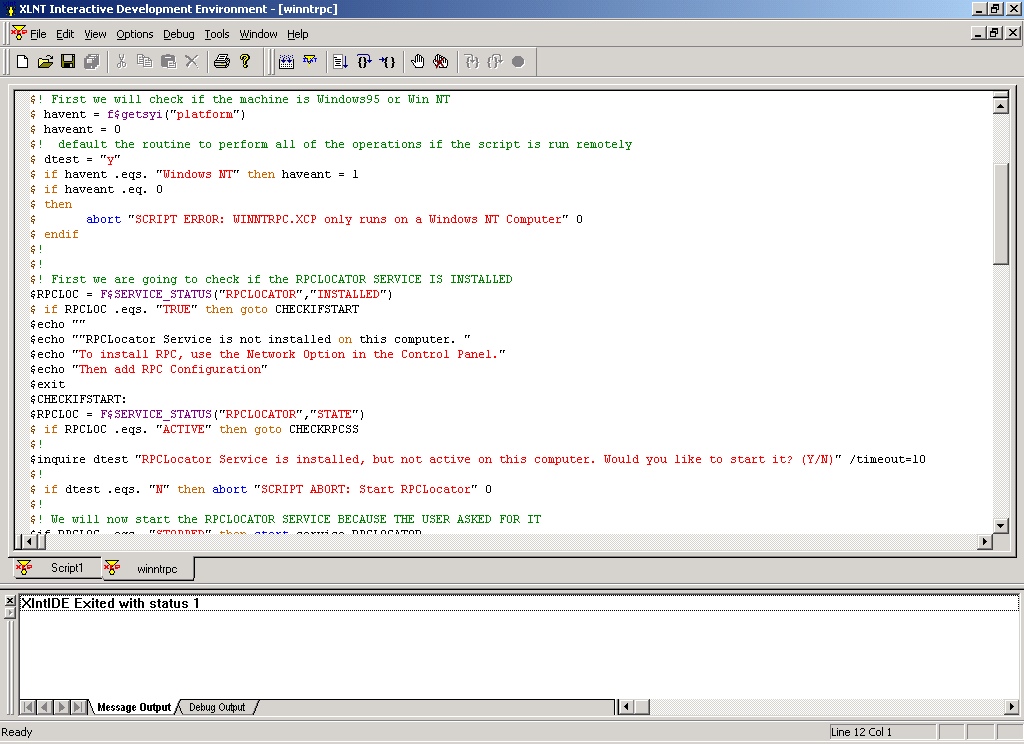The image size is (1024, 744).
Task: Click the step over braces icon
Action: tap(364, 61)
